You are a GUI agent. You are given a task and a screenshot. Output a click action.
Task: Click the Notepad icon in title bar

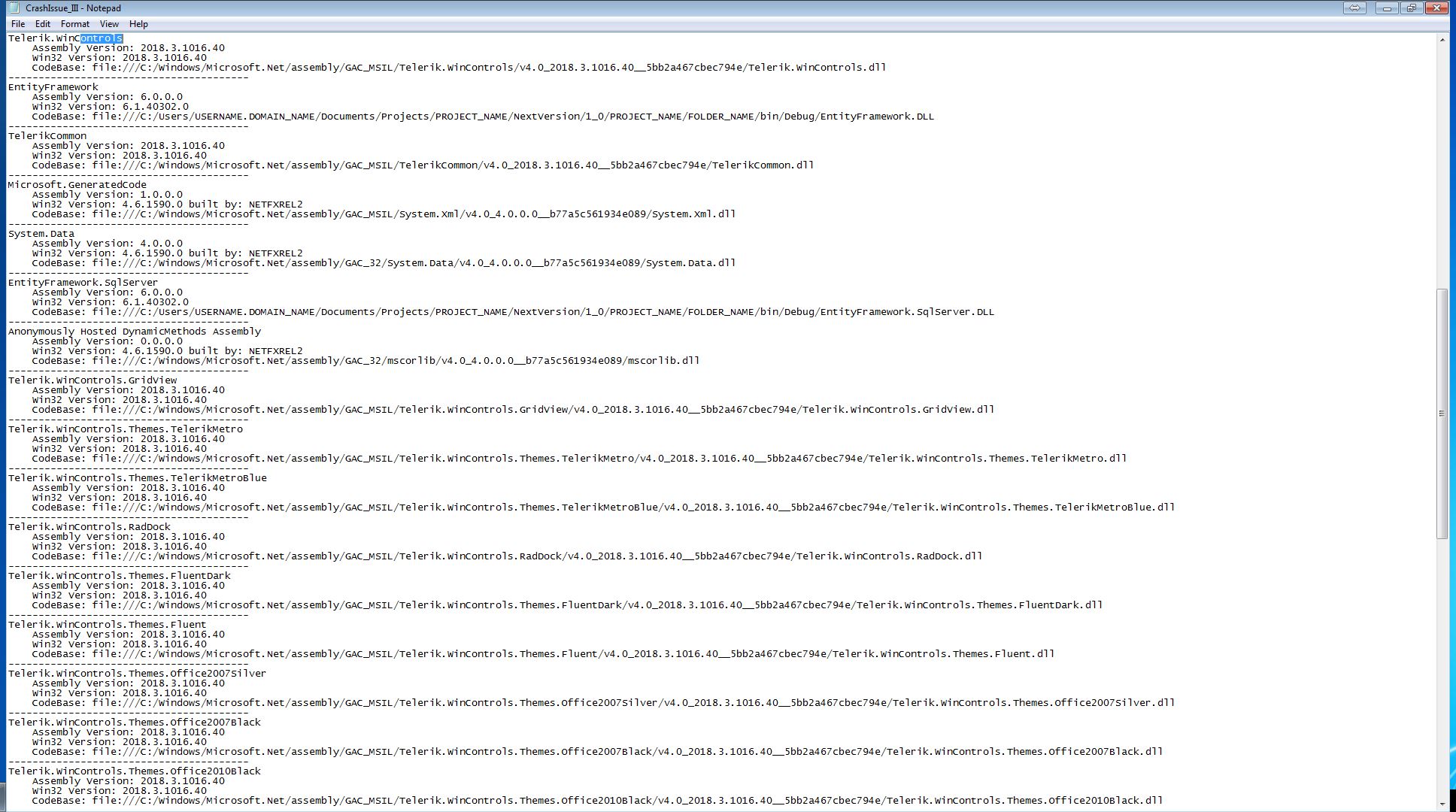click(x=14, y=8)
